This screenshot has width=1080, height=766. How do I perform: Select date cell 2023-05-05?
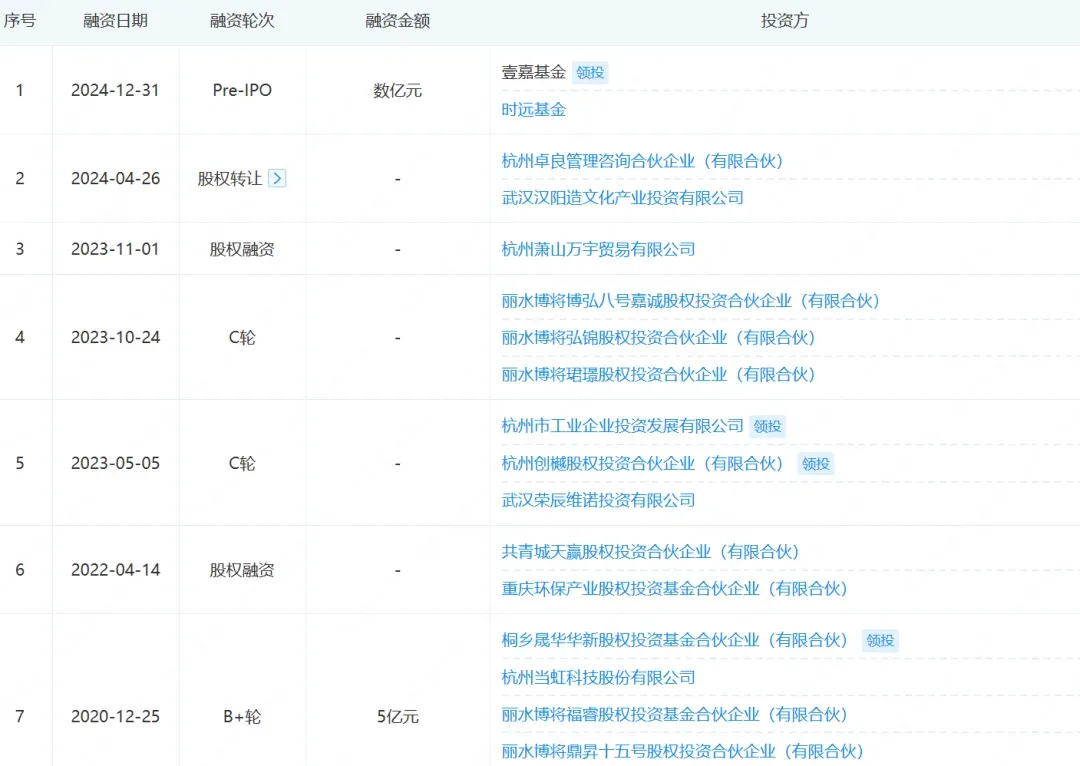pyautogui.click(x=116, y=464)
